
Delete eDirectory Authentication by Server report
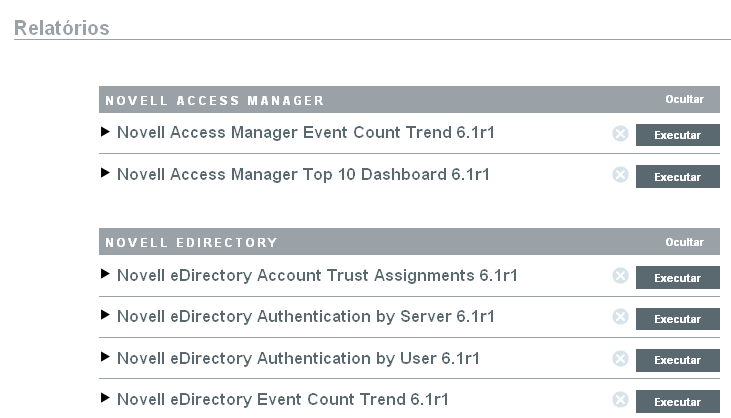620,317
